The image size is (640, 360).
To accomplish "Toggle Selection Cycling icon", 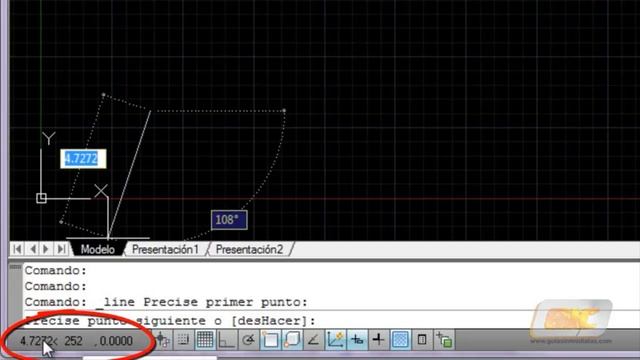I will (444, 340).
